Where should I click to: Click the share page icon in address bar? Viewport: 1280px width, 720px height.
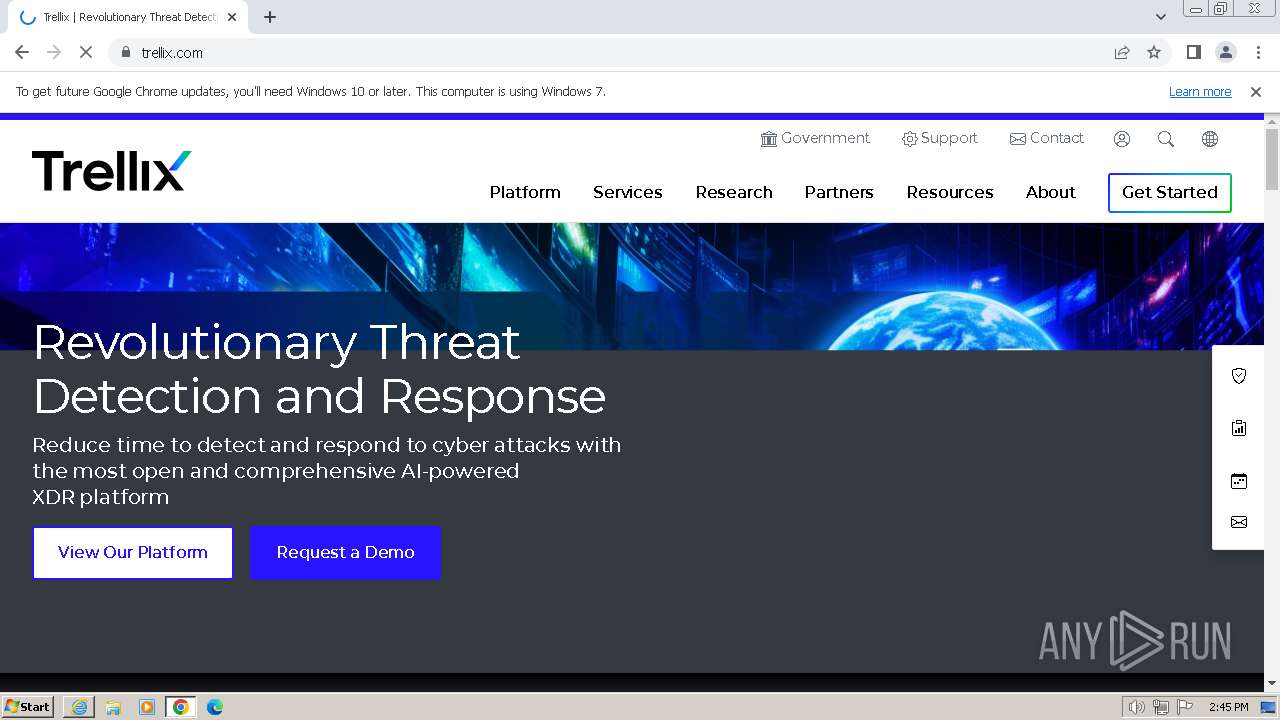click(1122, 52)
